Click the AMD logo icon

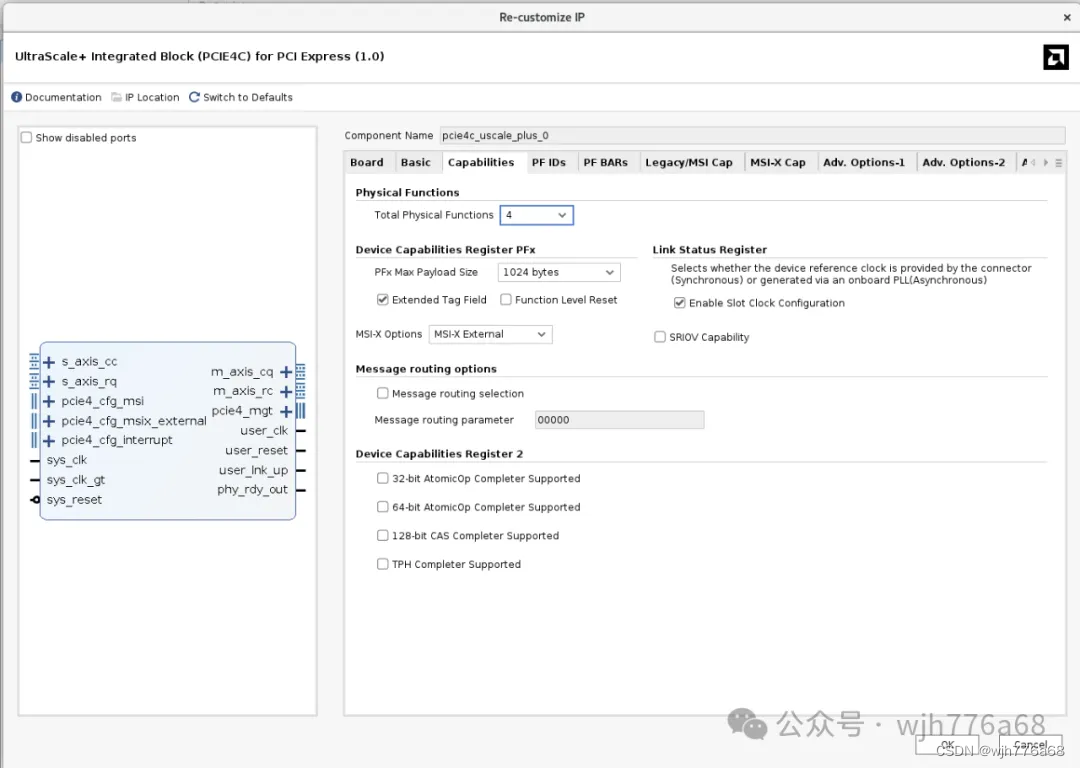point(1055,57)
